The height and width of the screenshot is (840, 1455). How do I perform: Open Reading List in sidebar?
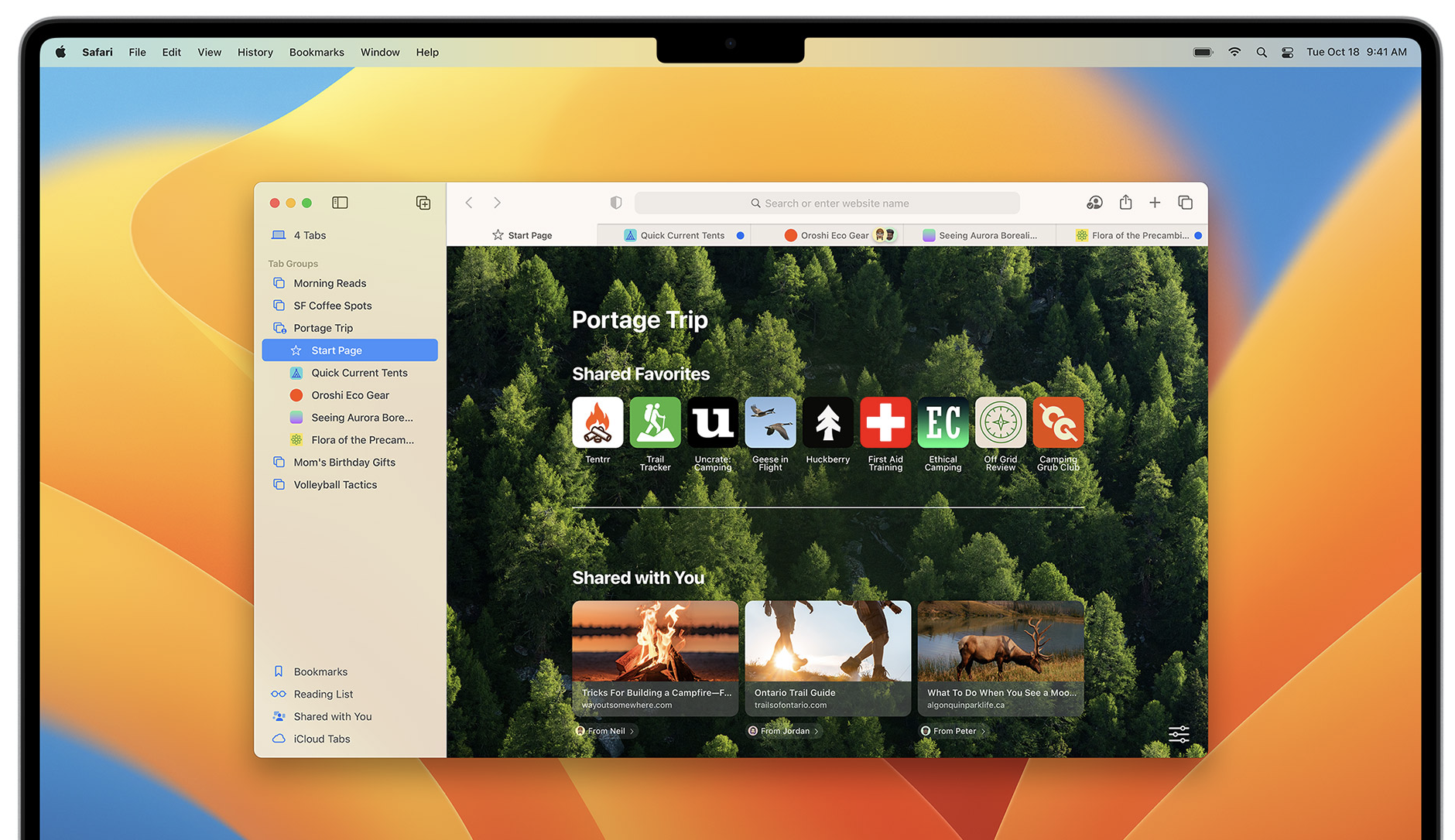(x=350, y=694)
